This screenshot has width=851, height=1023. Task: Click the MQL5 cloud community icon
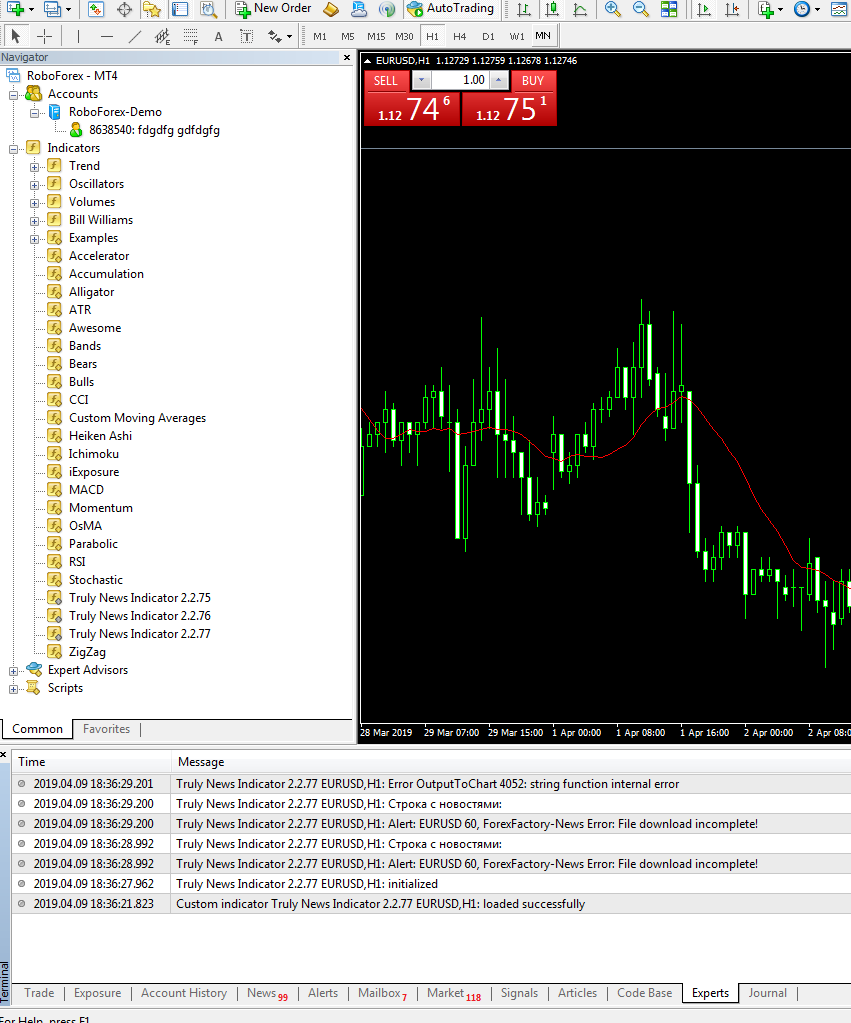(x=359, y=9)
